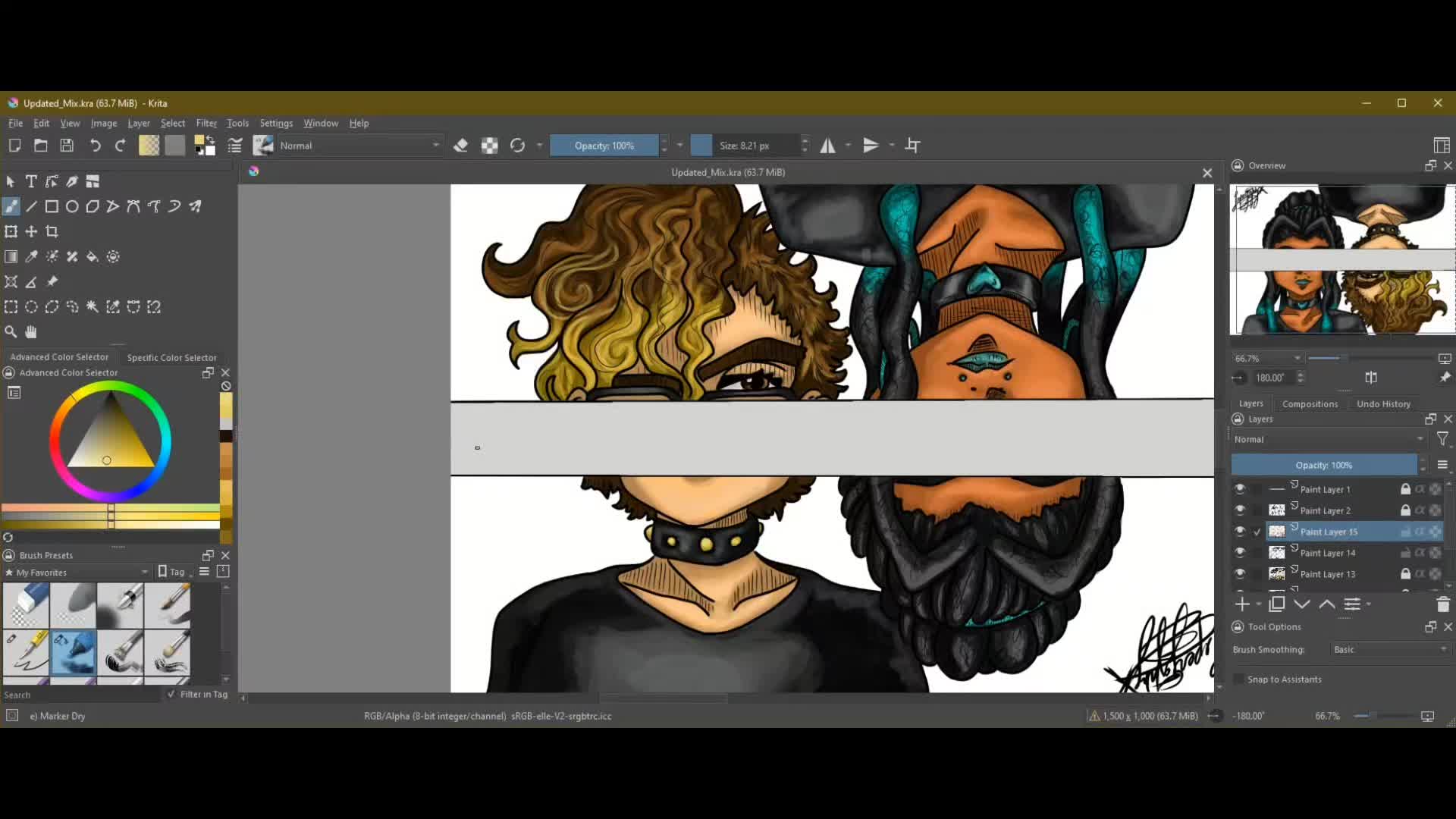Image resolution: width=1456 pixels, height=819 pixels.
Task: Open the Brush Smoothing Basic dropdown
Action: pos(1390,650)
